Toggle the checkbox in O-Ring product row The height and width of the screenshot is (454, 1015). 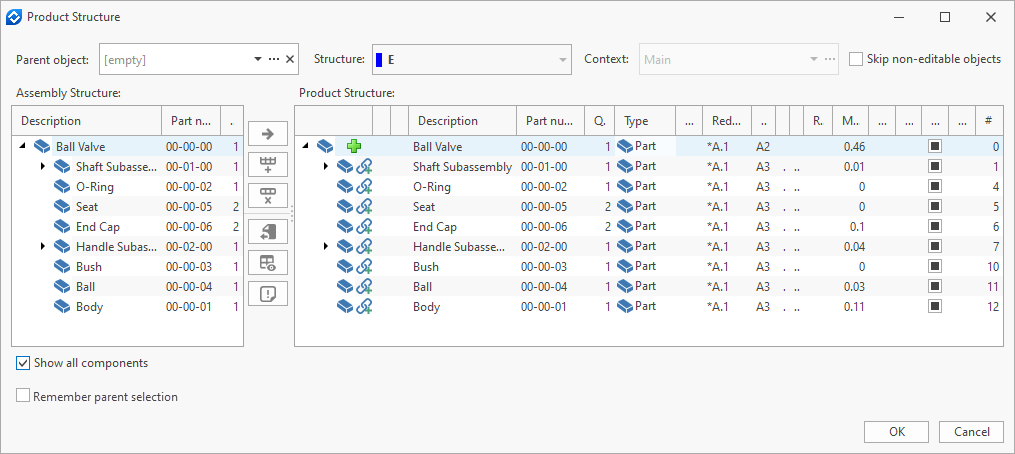(x=934, y=187)
